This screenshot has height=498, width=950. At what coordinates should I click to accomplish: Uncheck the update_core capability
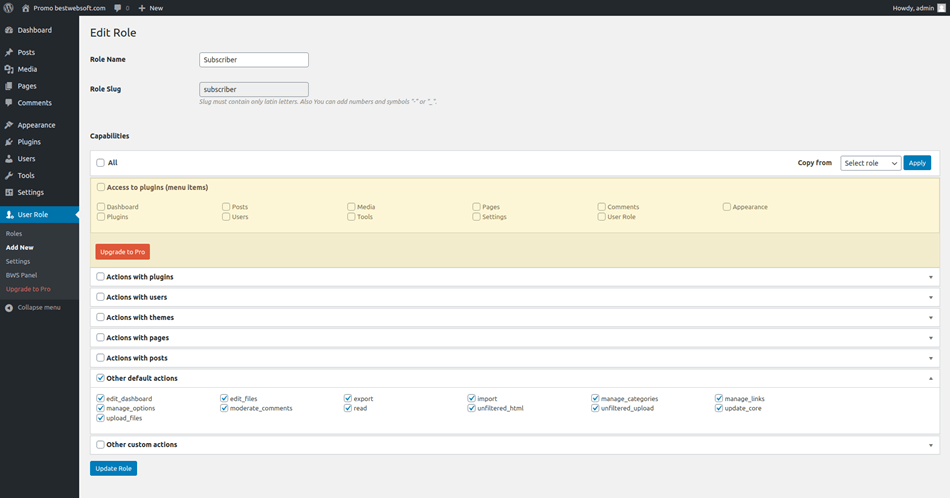tap(719, 408)
